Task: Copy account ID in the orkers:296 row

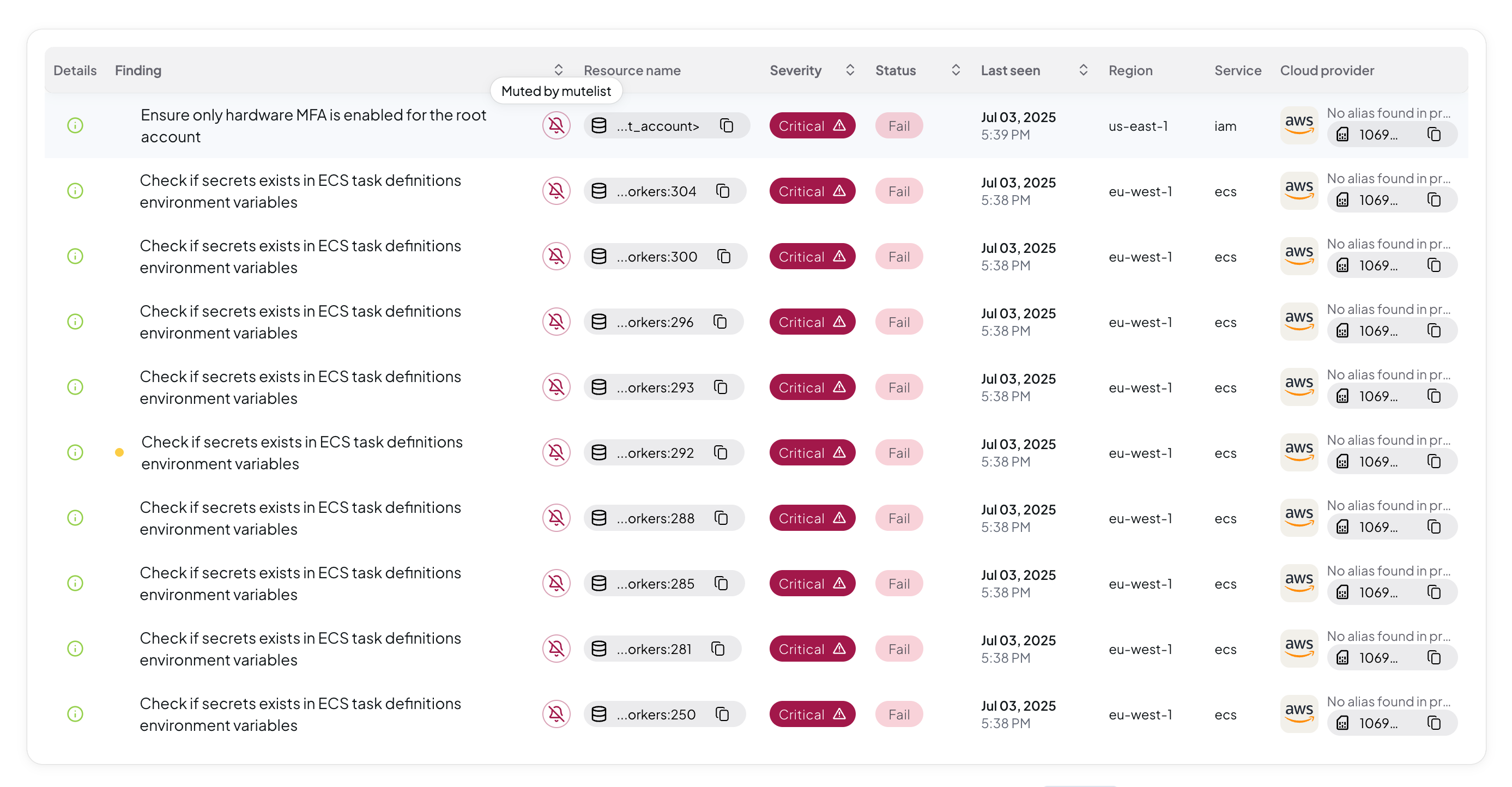Action: [x=1434, y=331]
